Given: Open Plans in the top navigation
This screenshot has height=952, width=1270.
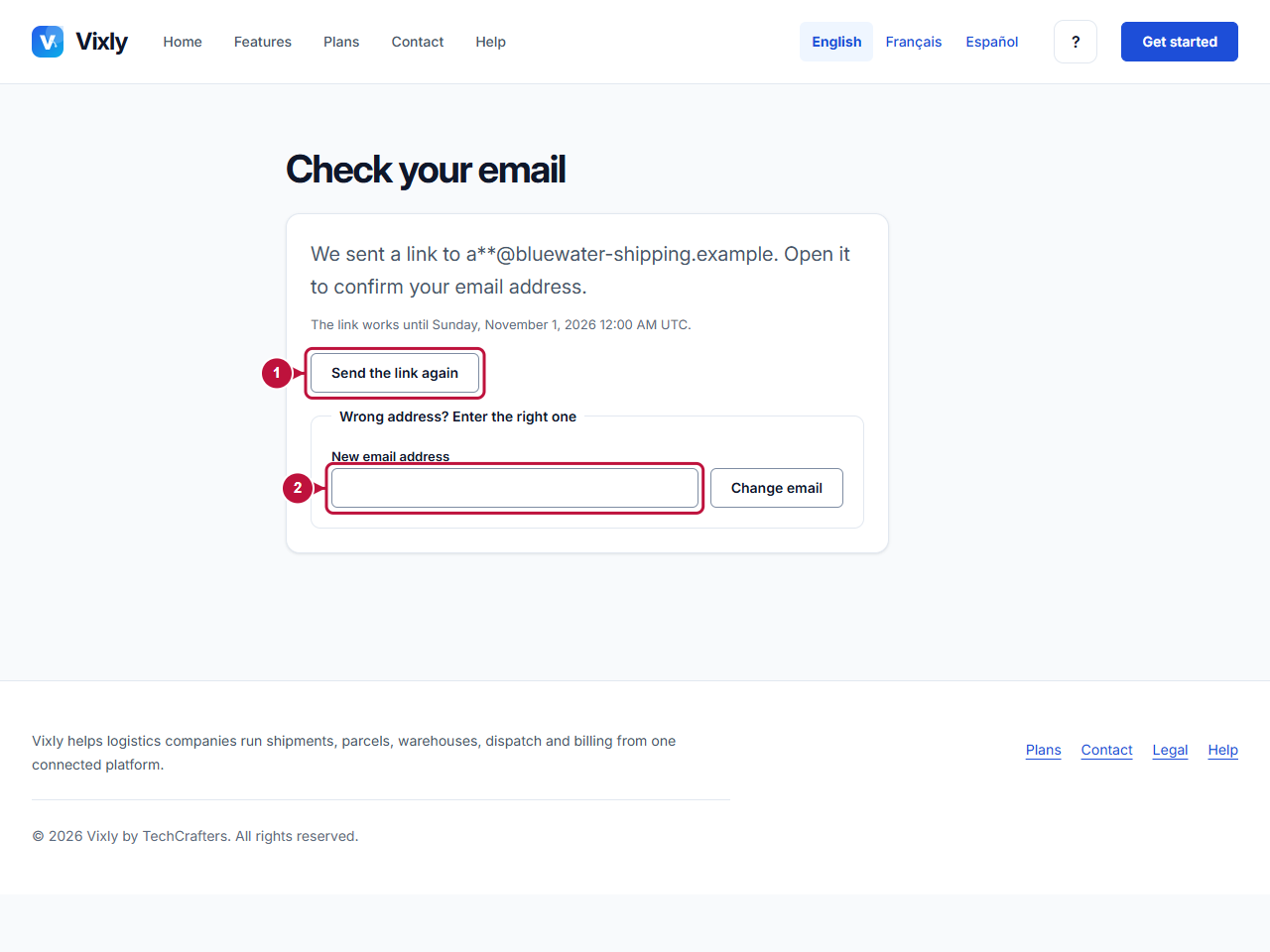Looking at the screenshot, I should coord(341,42).
